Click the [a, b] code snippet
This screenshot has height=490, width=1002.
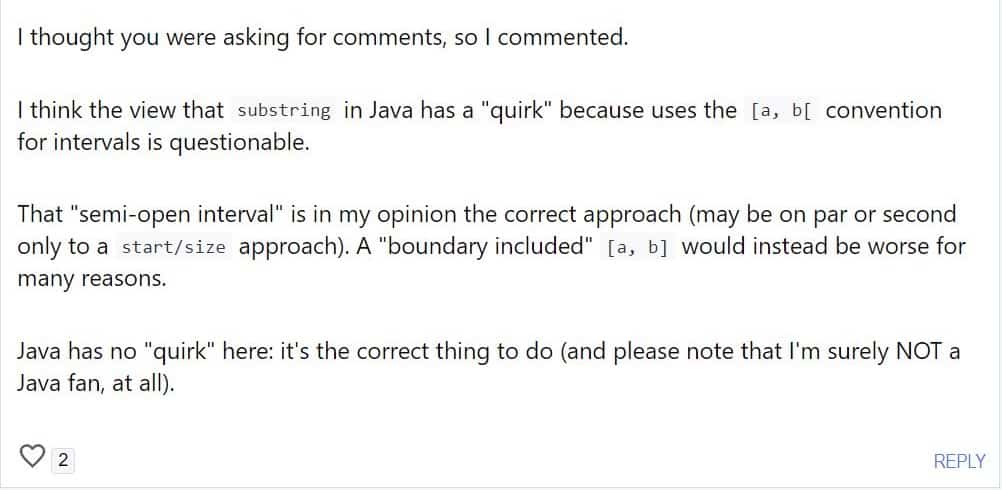tap(637, 248)
